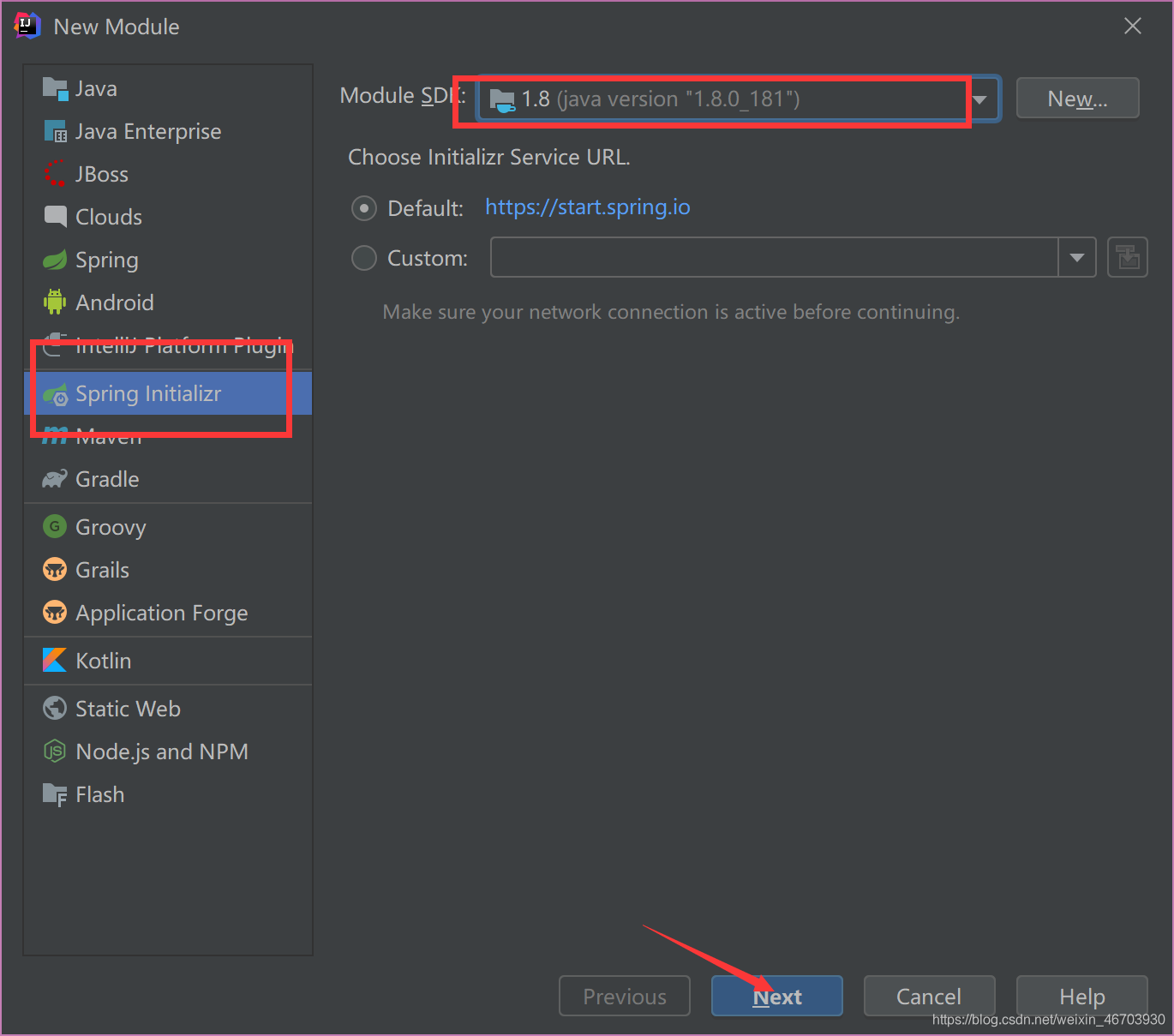Select JBoss in module list
Image resolution: width=1174 pixels, height=1036 pixels.
pos(168,174)
